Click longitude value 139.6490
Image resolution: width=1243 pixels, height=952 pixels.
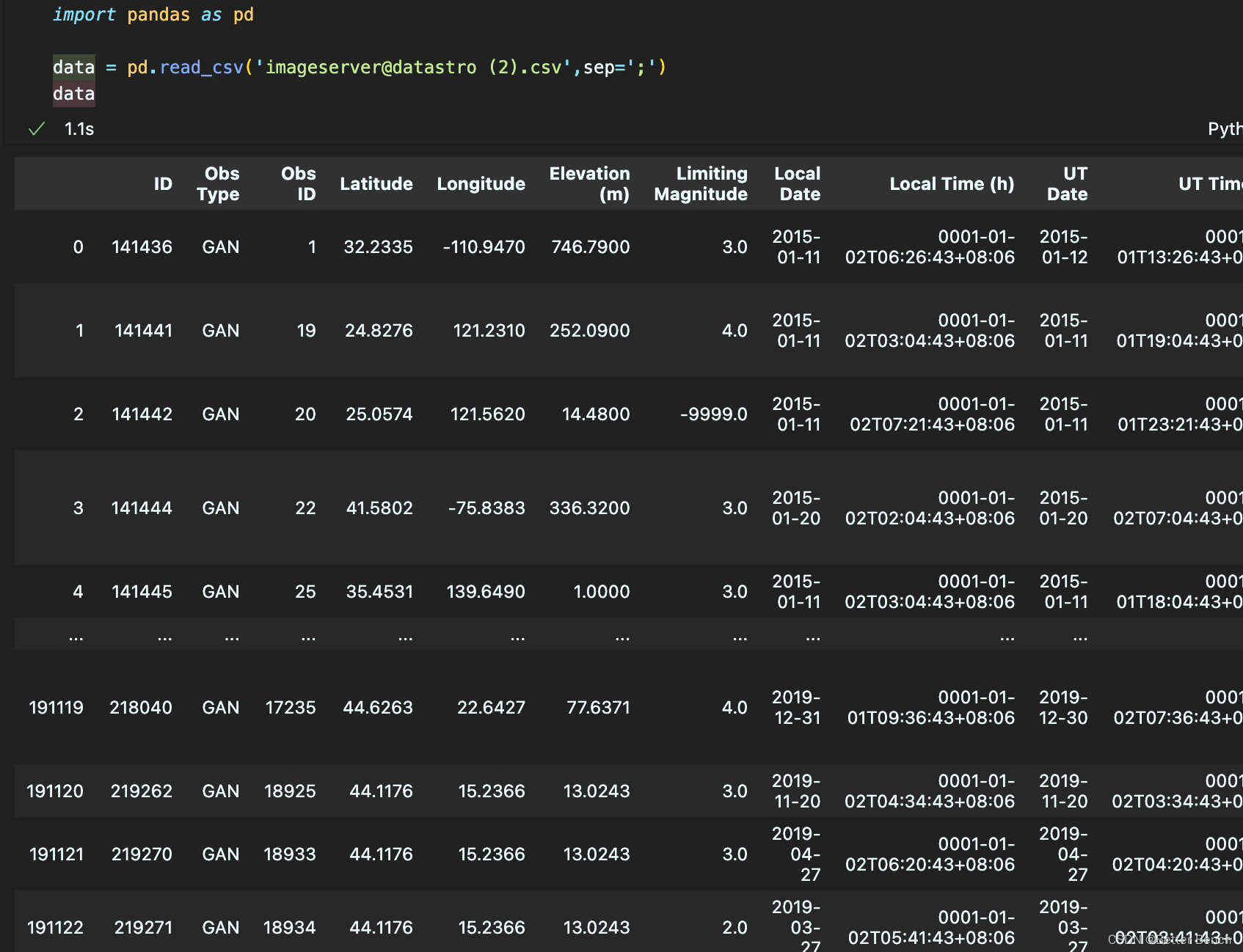(x=486, y=592)
